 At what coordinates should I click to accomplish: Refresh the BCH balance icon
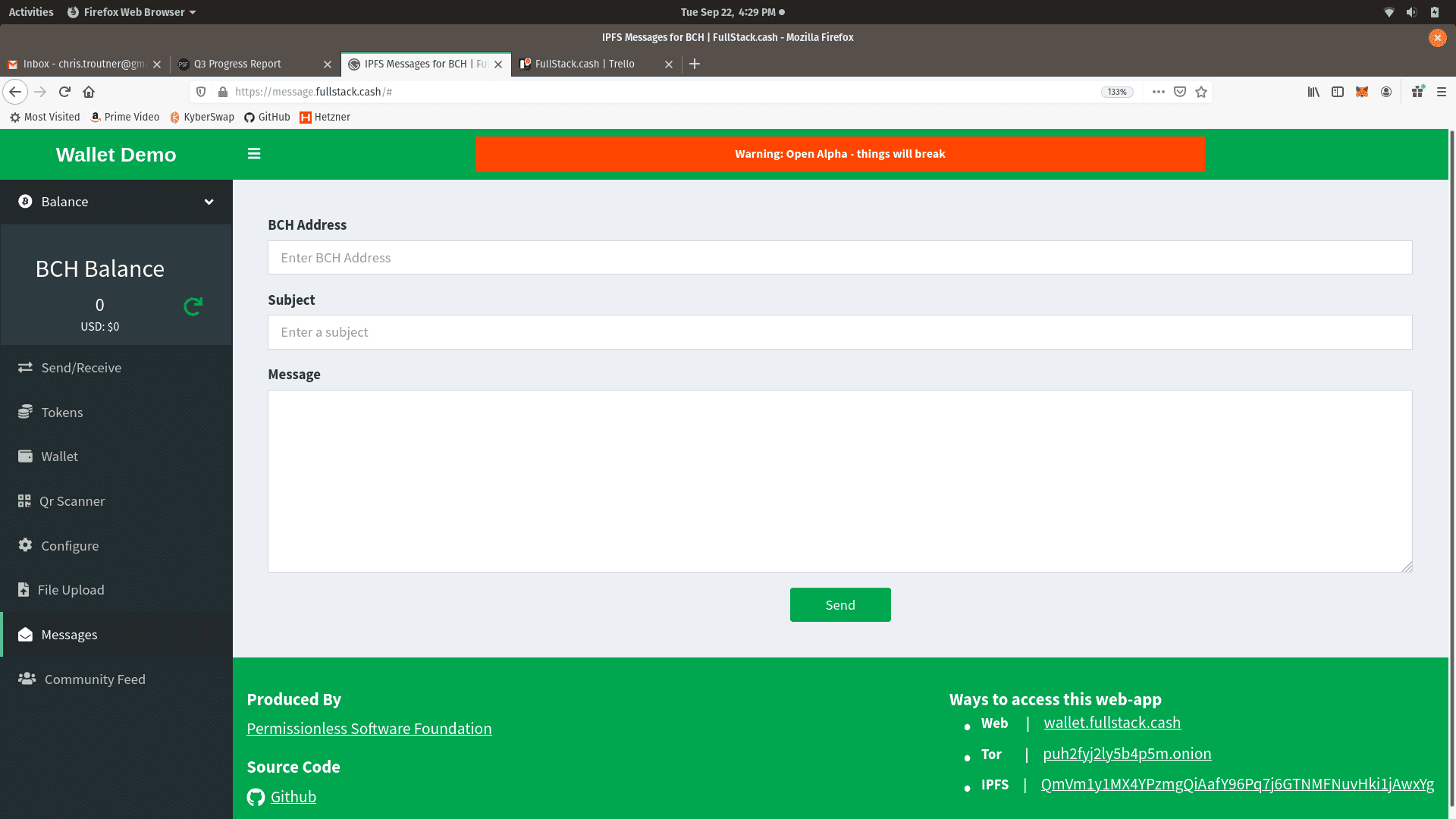pyautogui.click(x=193, y=306)
